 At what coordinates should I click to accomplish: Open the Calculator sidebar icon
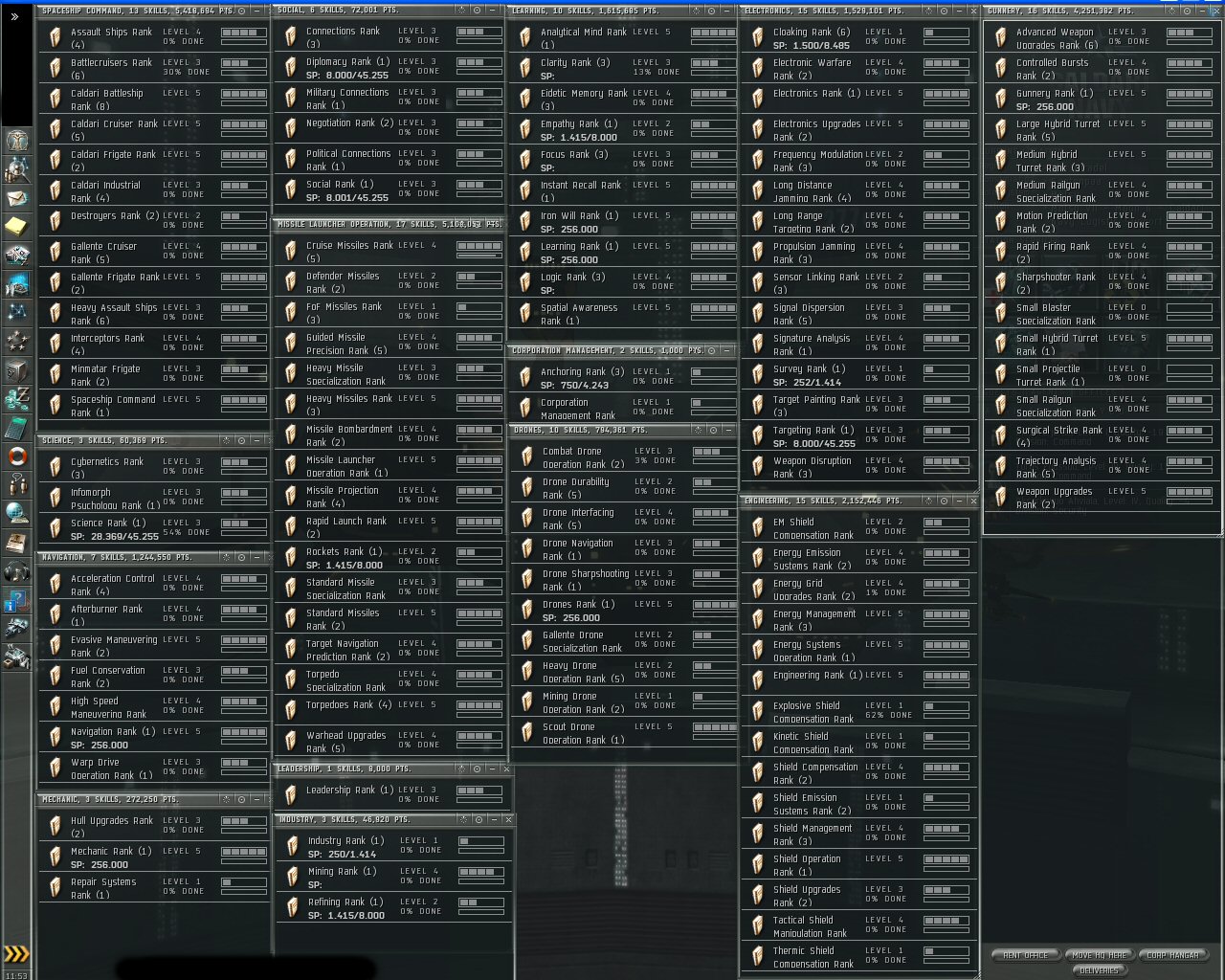[16, 427]
